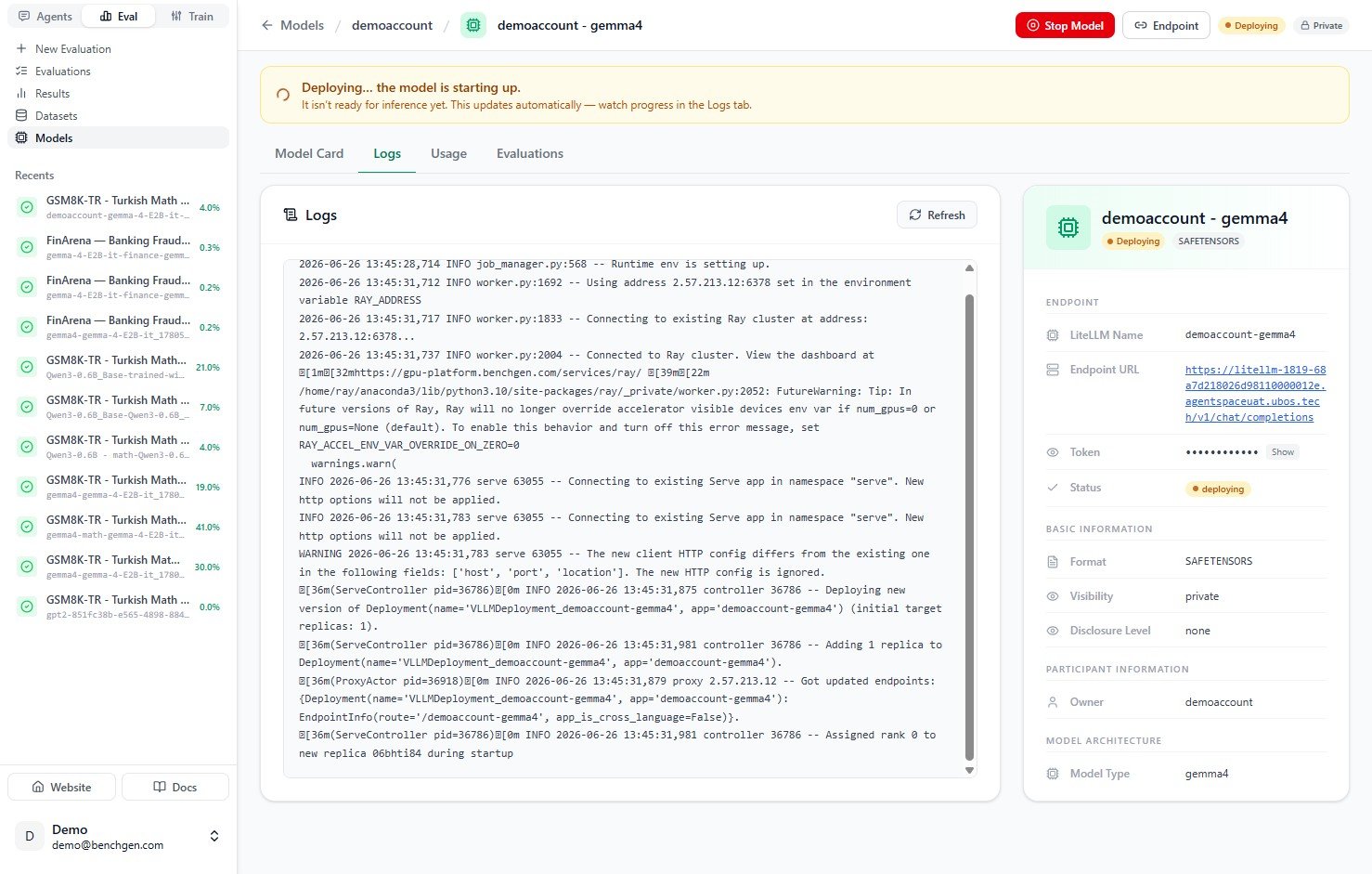Open recent GSM8K-TR gpt2 run scoring 0.0%
The width and height of the screenshot is (1372, 874).
pyautogui.click(x=118, y=607)
